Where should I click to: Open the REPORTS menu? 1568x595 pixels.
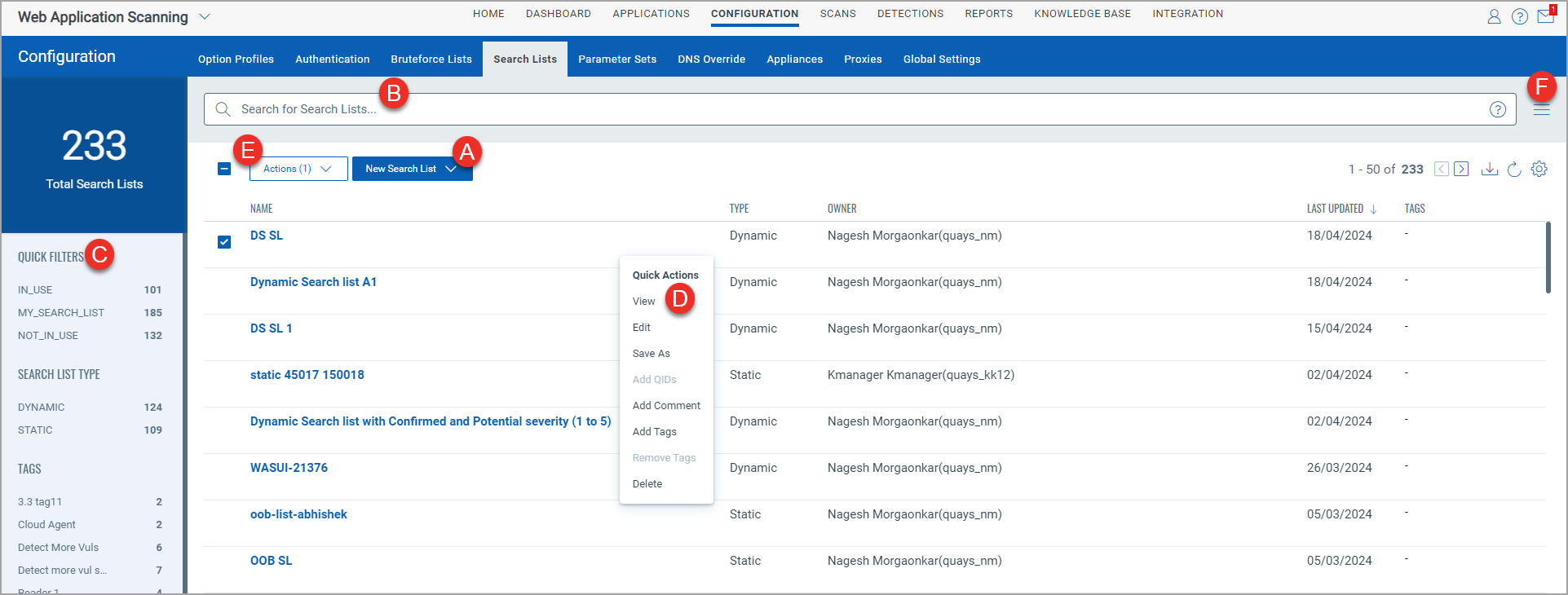[989, 14]
